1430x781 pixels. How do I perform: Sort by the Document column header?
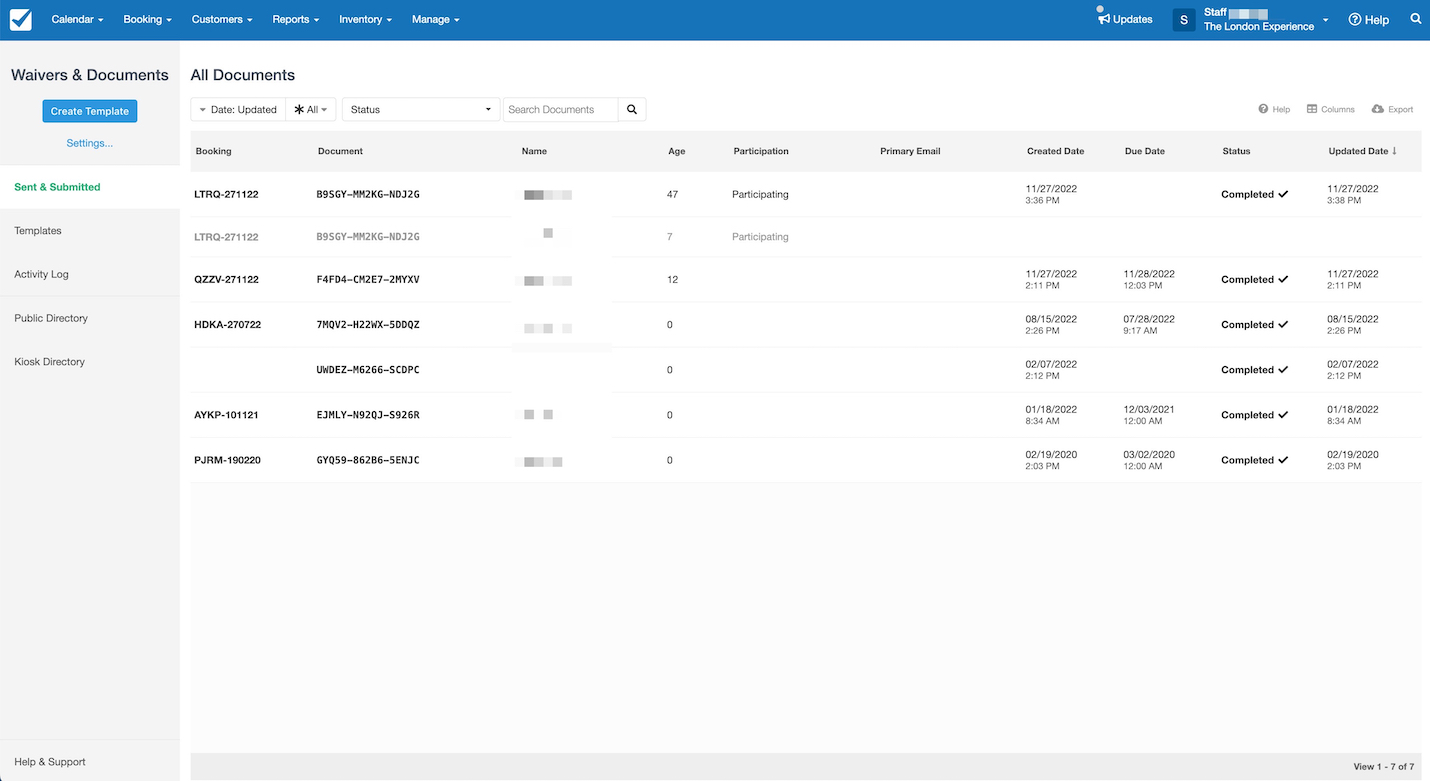click(x=340, y=151)
